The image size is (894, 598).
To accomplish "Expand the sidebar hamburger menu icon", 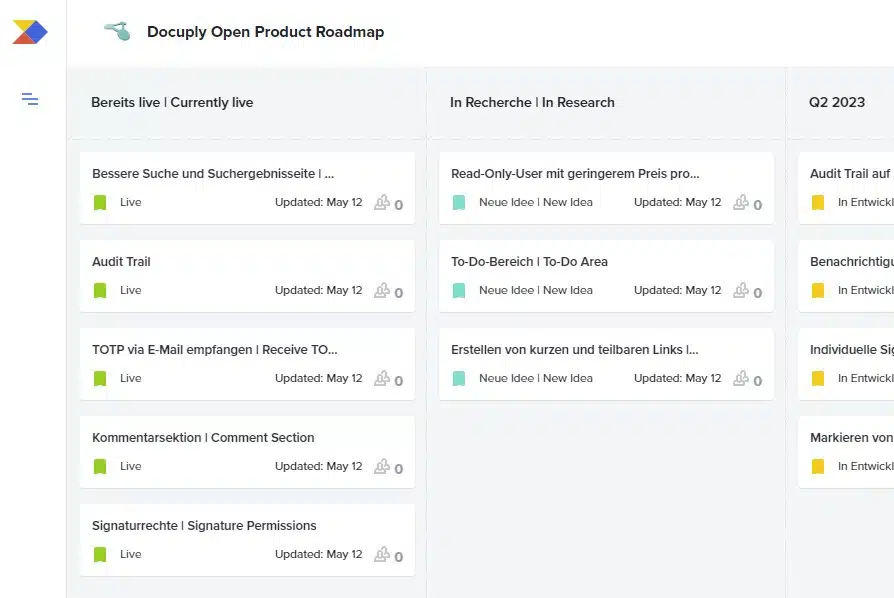I will (30, 99).
